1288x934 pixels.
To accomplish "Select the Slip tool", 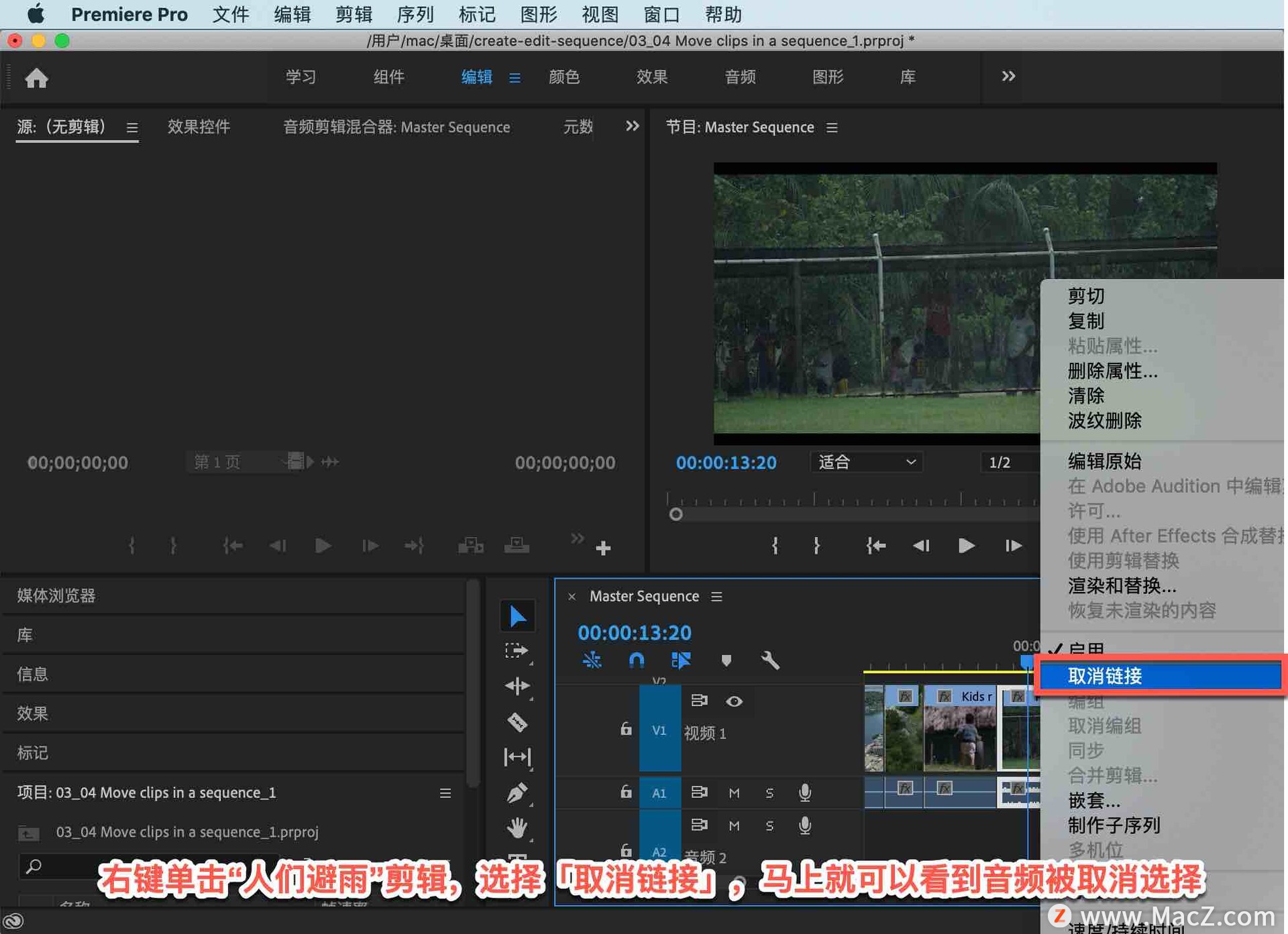I will pos(517,757).
